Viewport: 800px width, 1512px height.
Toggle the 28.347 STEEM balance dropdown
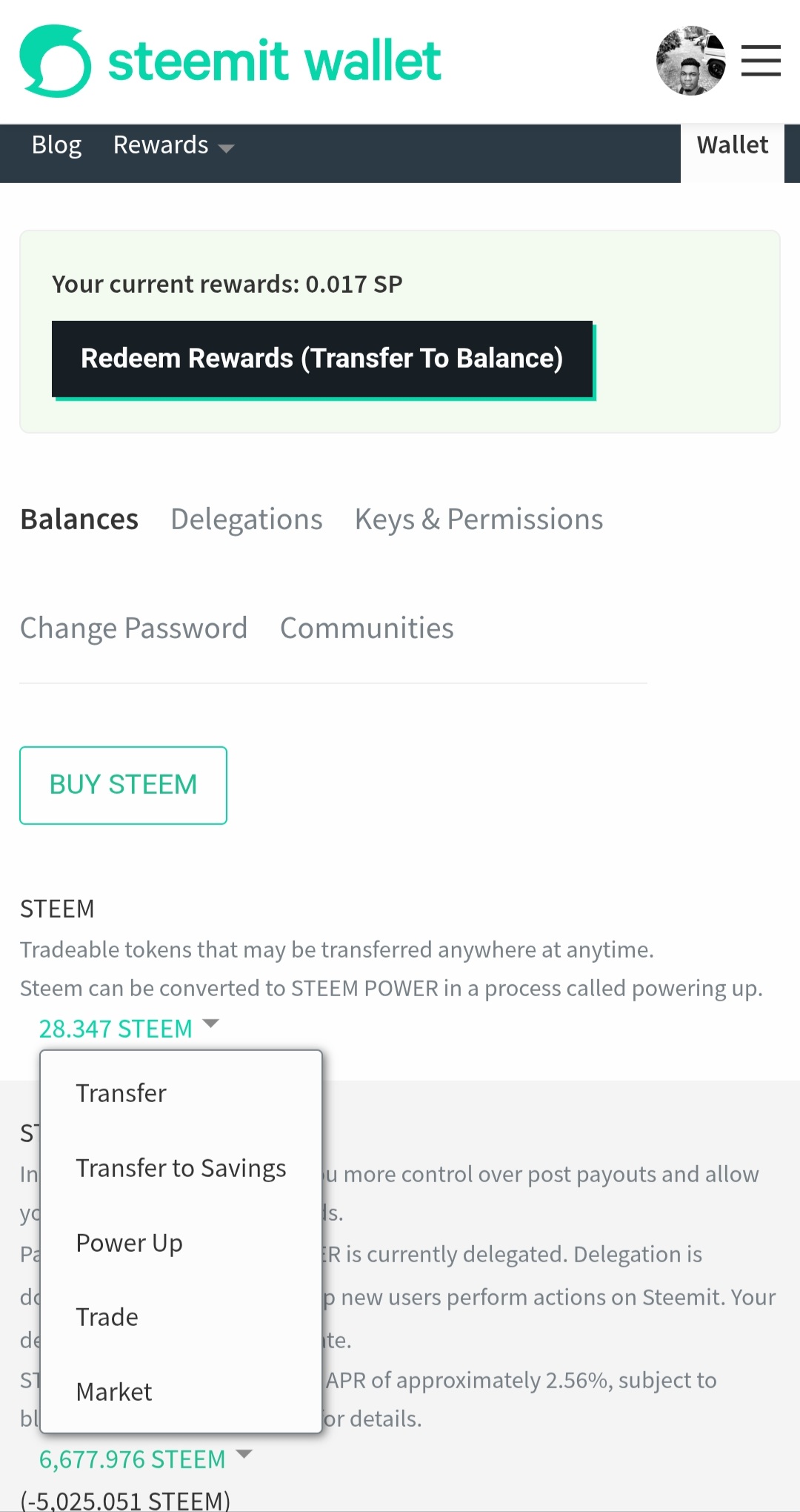129,1028
